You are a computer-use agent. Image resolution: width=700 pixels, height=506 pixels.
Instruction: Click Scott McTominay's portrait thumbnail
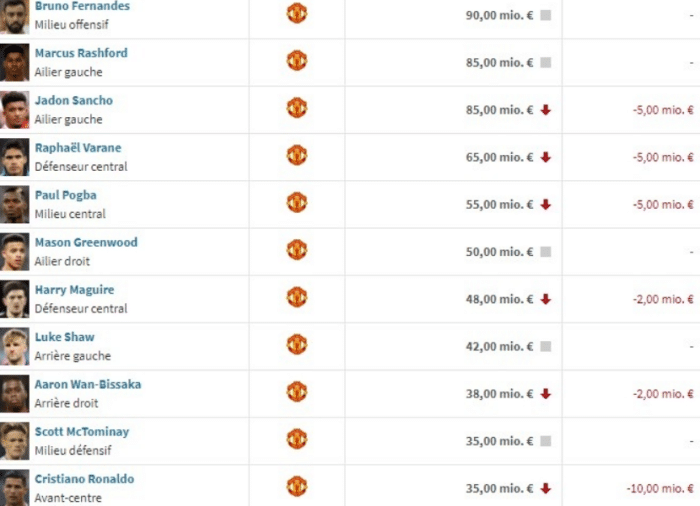[14, 440]
